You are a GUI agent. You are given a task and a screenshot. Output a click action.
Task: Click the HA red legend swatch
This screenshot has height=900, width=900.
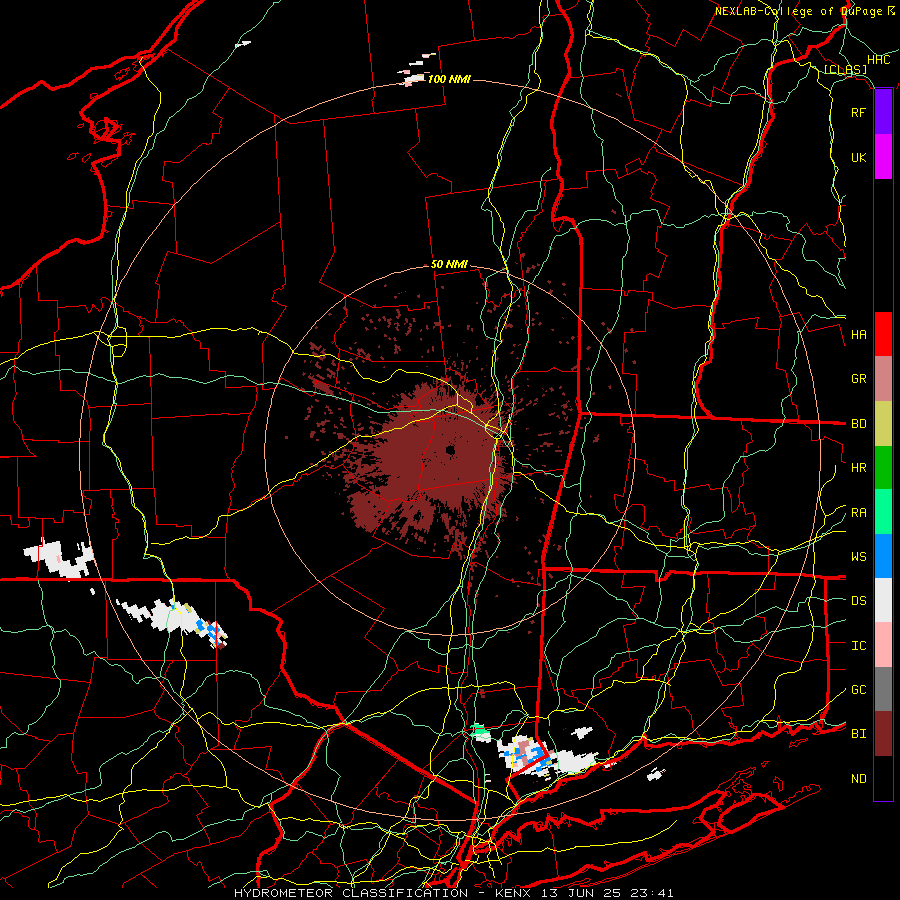pyautogui.click(x=883, y=334)
